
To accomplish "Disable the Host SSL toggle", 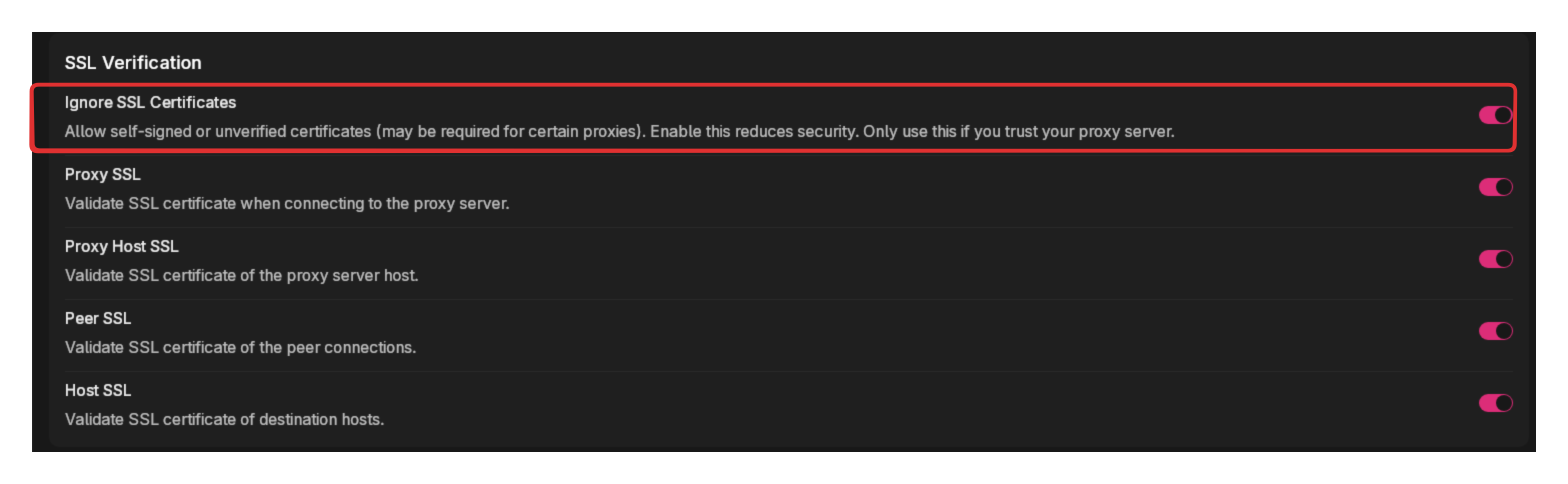I will [1496, 402].
